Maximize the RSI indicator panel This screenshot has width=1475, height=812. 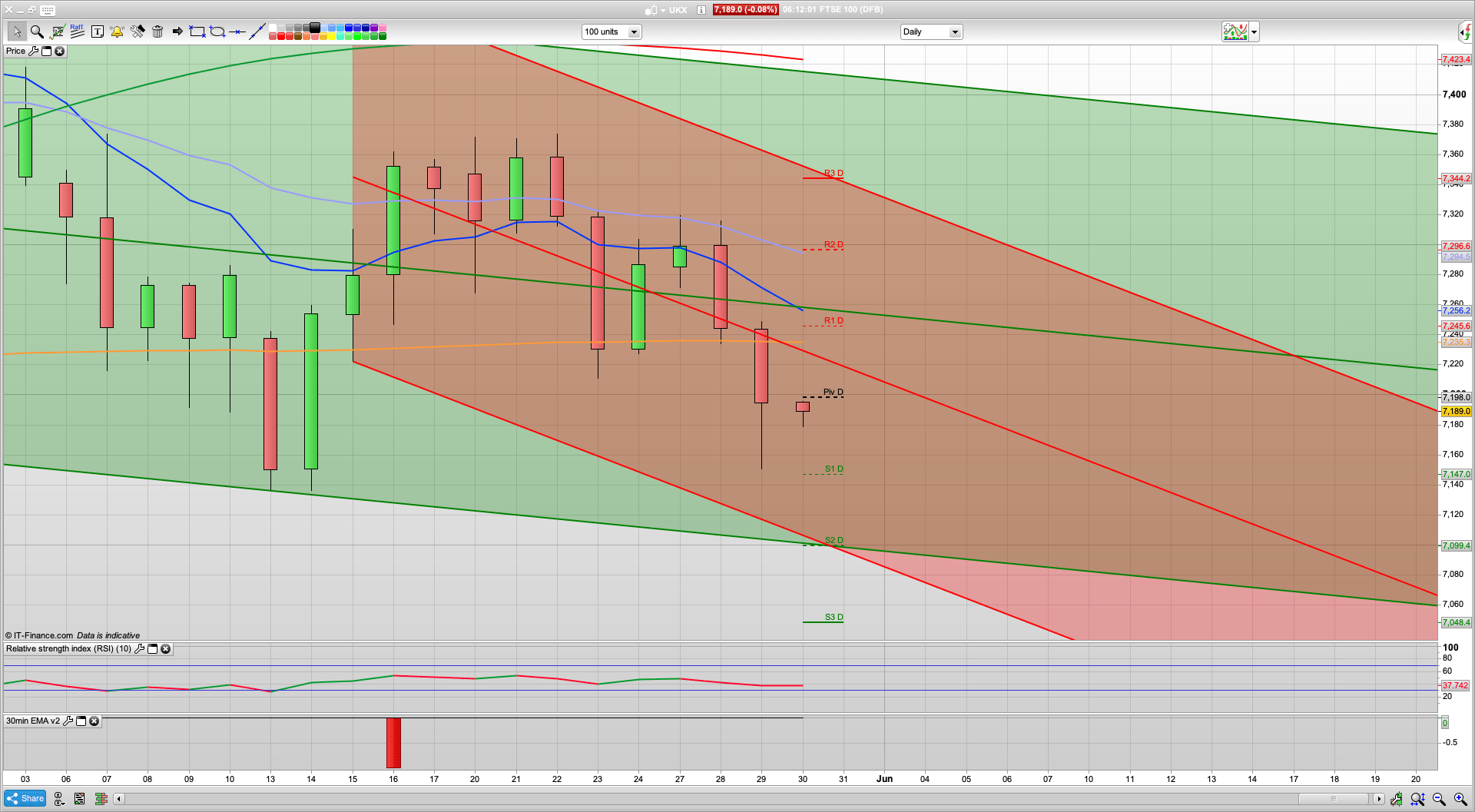point(152,648)
